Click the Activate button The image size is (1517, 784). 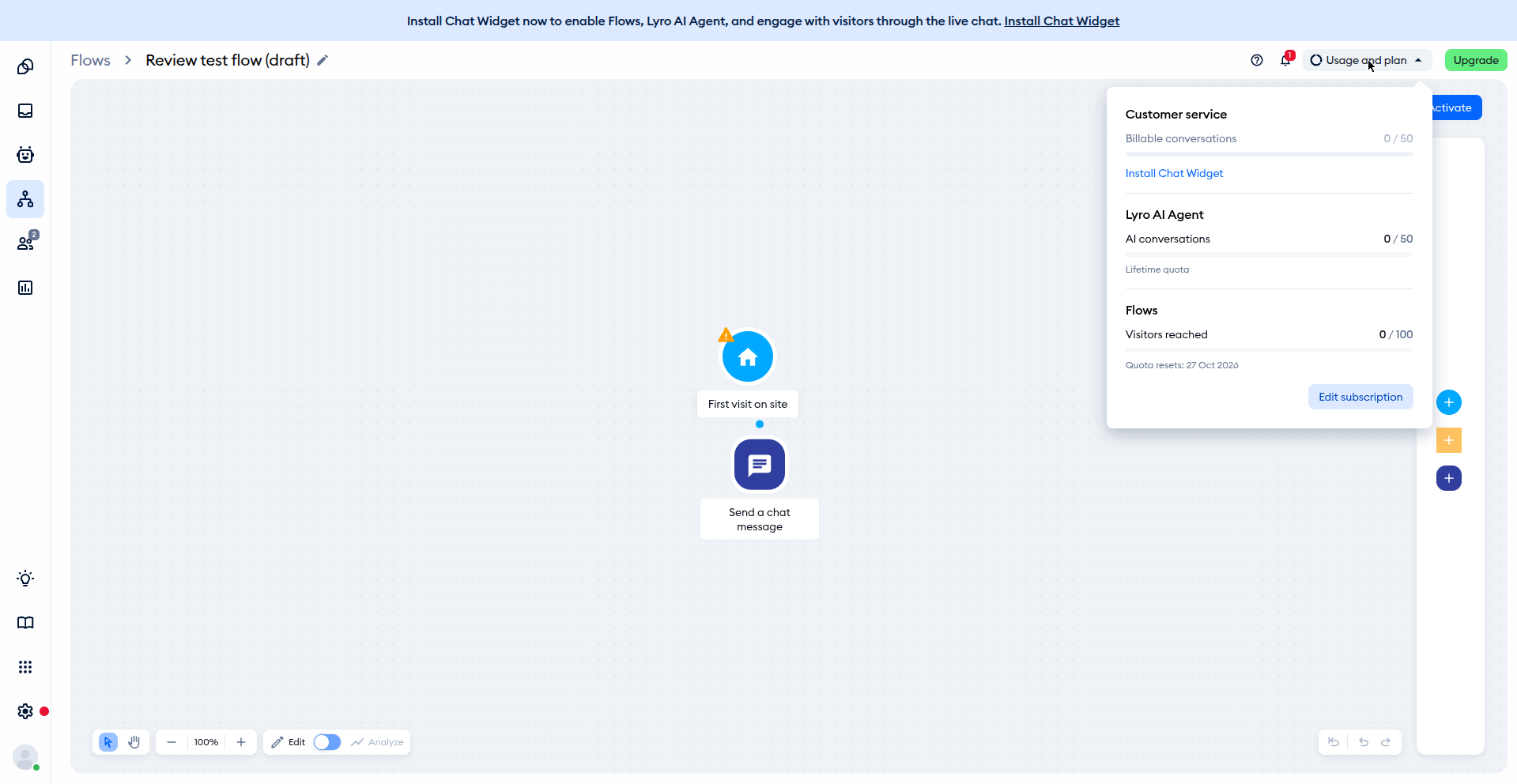(x=1455, y=107)
